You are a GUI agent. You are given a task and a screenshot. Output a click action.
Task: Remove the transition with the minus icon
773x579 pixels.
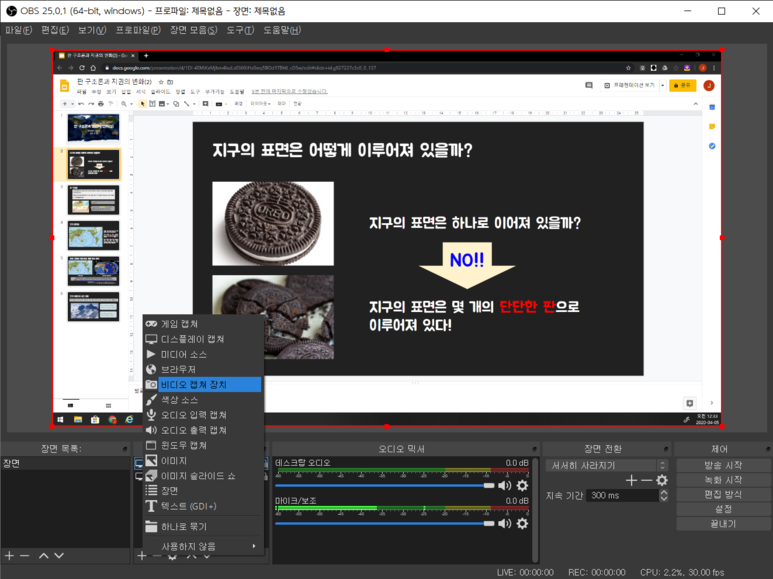click(646, 480)
